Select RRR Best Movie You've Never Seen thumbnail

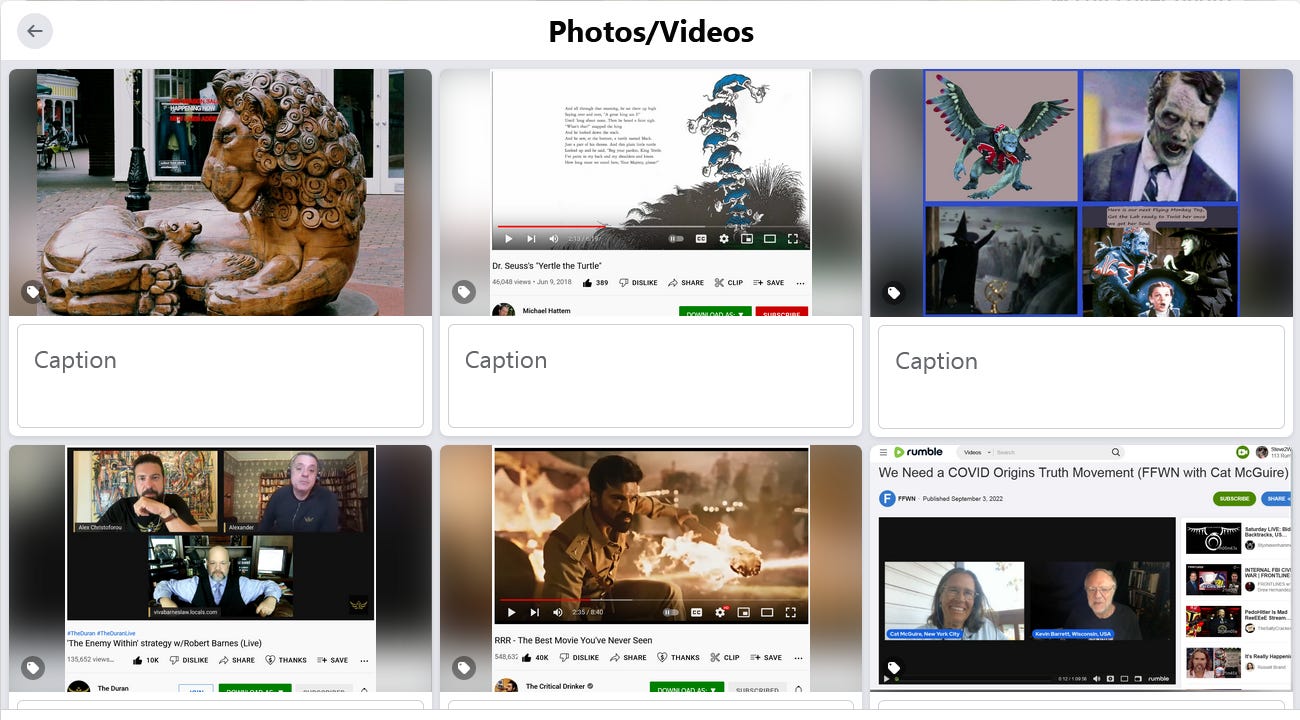(x=651, y=568)
